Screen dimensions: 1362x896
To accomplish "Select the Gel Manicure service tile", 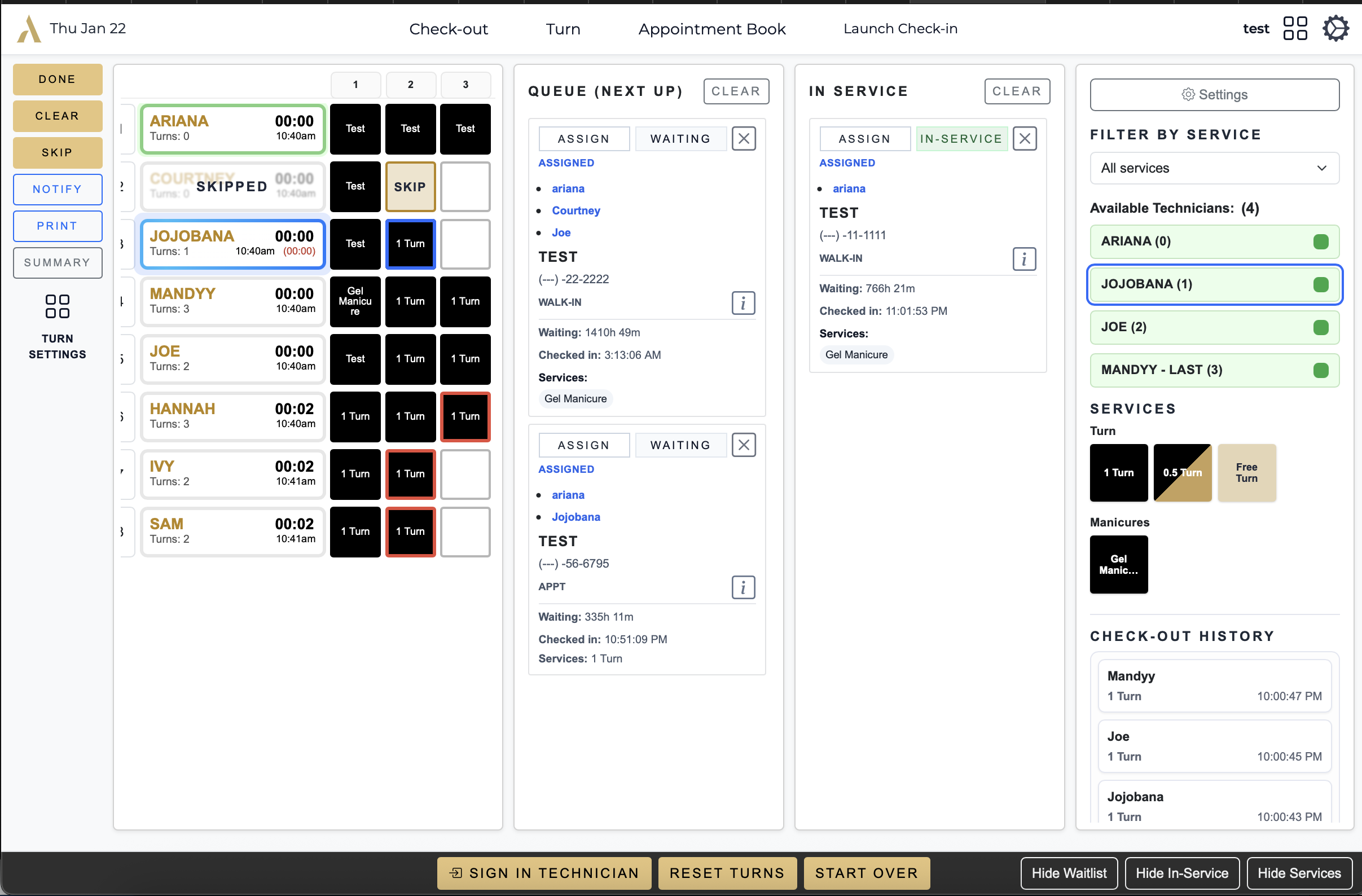I will point(1118,564).
